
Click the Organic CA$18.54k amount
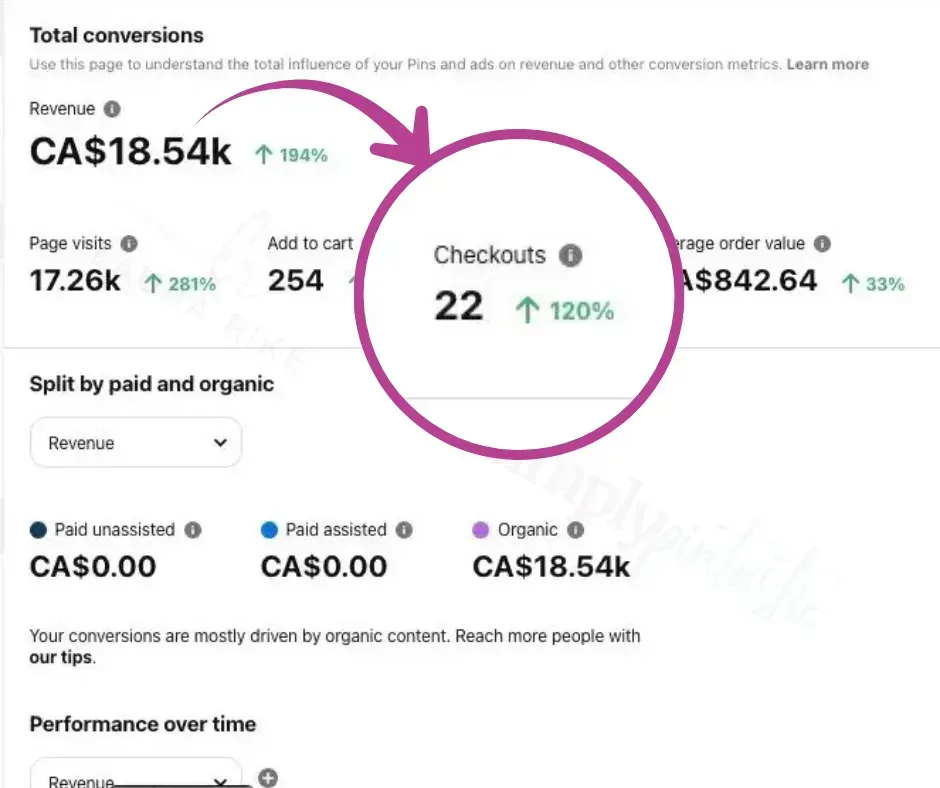pyautogui.click(x=551, y=567)
